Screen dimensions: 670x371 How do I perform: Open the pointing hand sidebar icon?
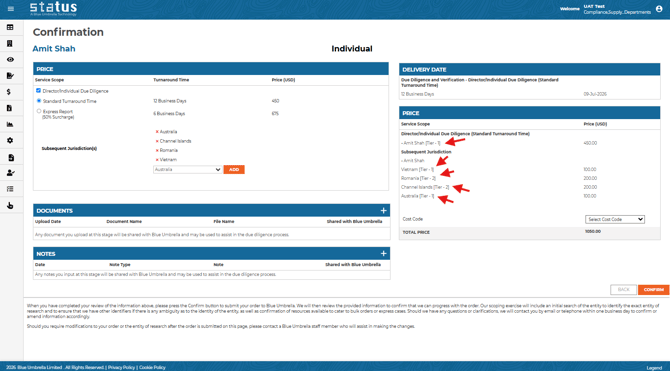click(10, 206)
